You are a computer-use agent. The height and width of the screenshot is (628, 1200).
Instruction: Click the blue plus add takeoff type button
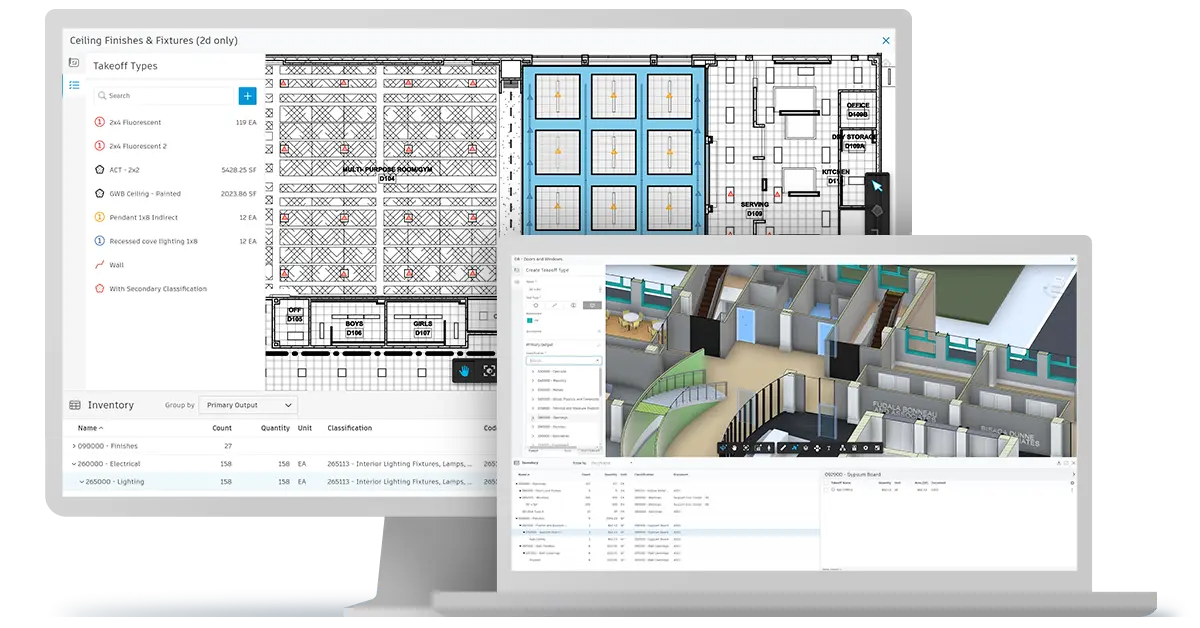(x=247, y=96)
